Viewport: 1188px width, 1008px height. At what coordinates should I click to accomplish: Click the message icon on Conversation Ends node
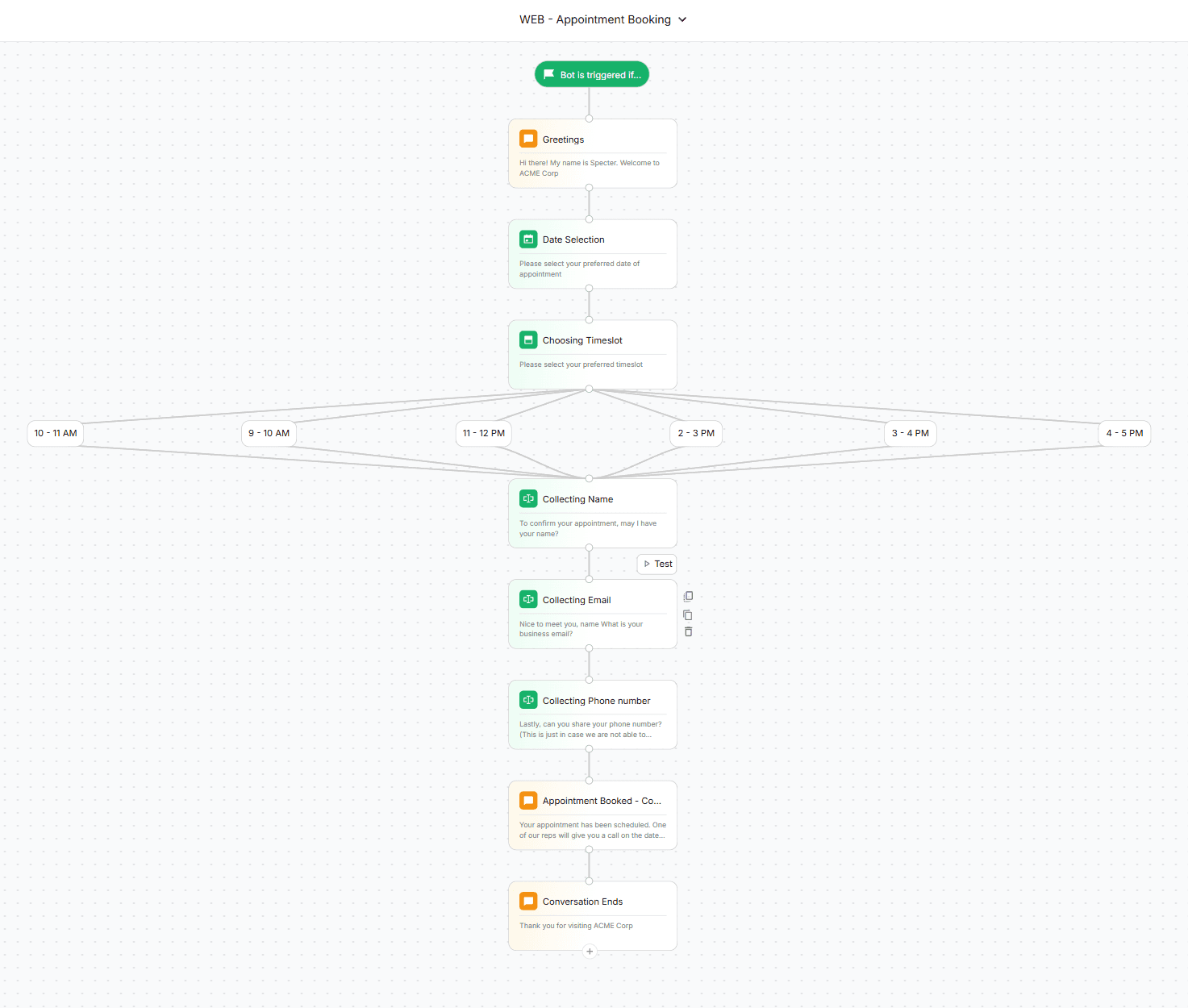(x=528, y=901)
